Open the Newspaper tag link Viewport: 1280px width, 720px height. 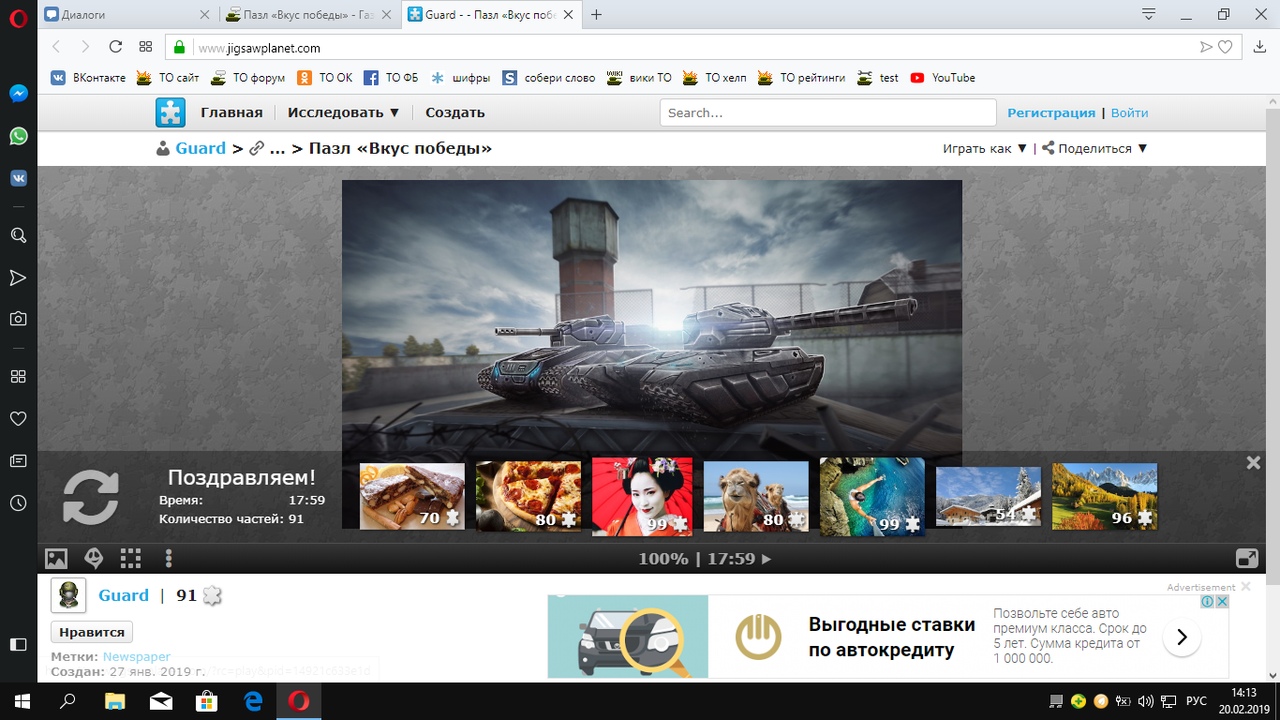tap(137, 657)
